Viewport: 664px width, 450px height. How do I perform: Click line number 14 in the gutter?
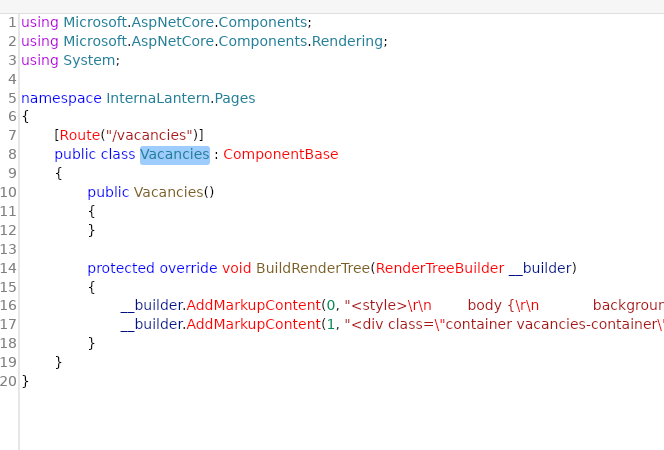(9, 268)
